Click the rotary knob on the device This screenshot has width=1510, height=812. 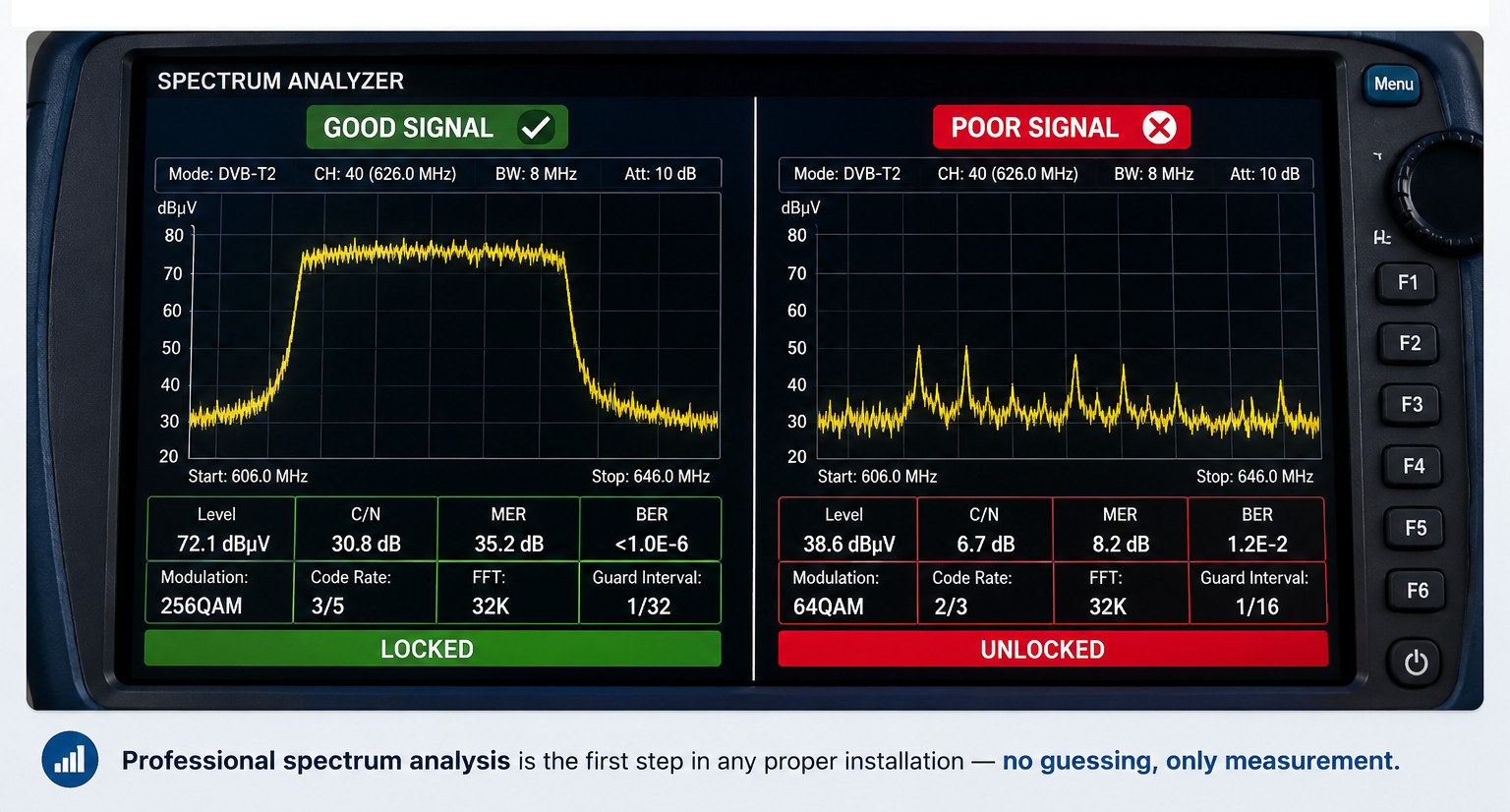tap(1443, 189)
